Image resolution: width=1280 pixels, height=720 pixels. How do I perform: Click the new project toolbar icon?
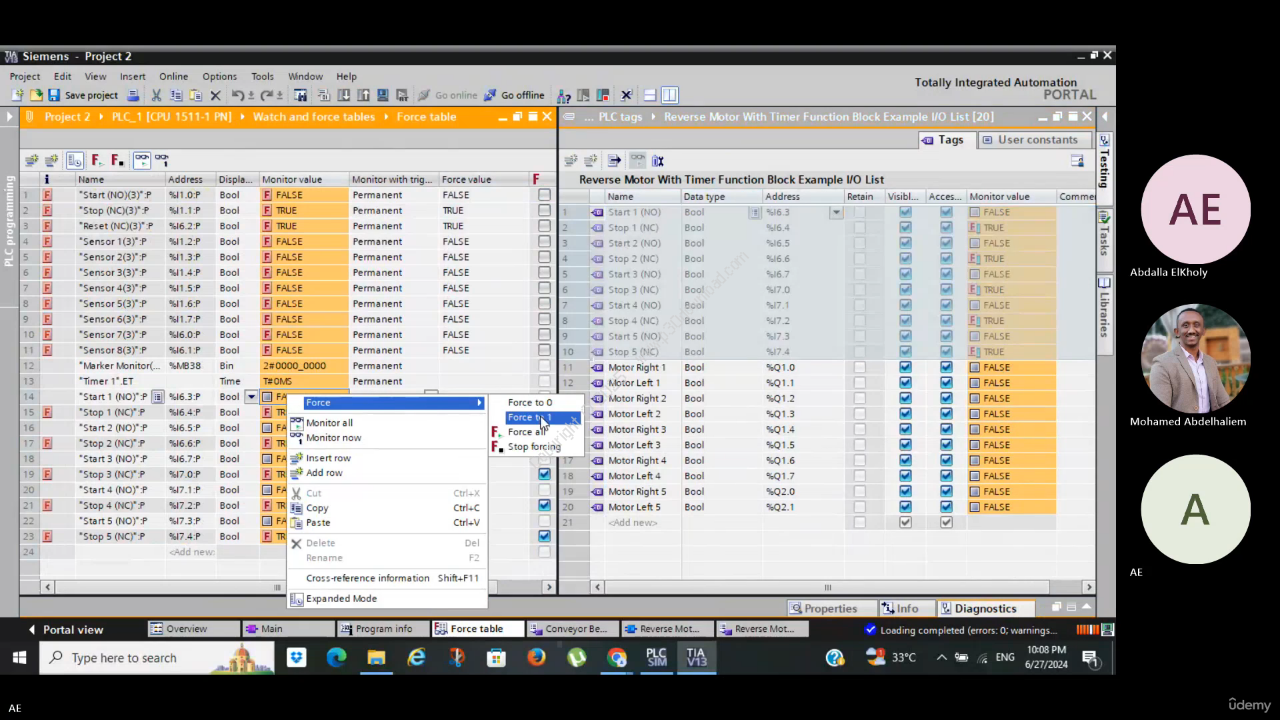(x=17, y=95)
